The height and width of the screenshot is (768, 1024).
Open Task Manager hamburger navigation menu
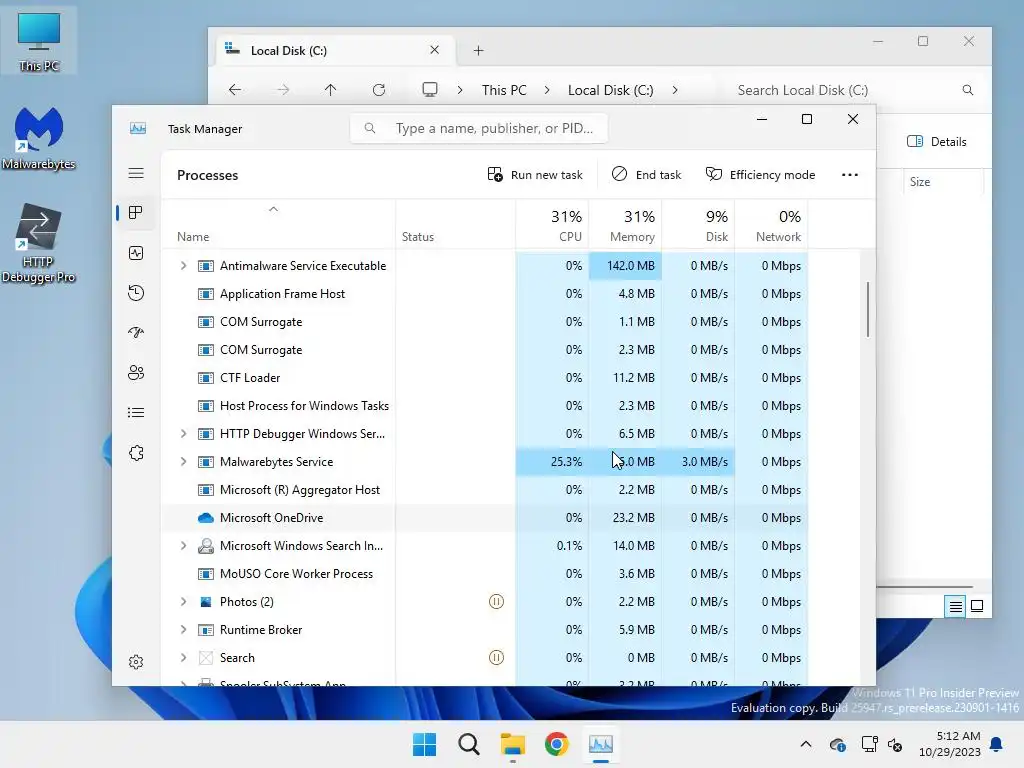[136, 173]
